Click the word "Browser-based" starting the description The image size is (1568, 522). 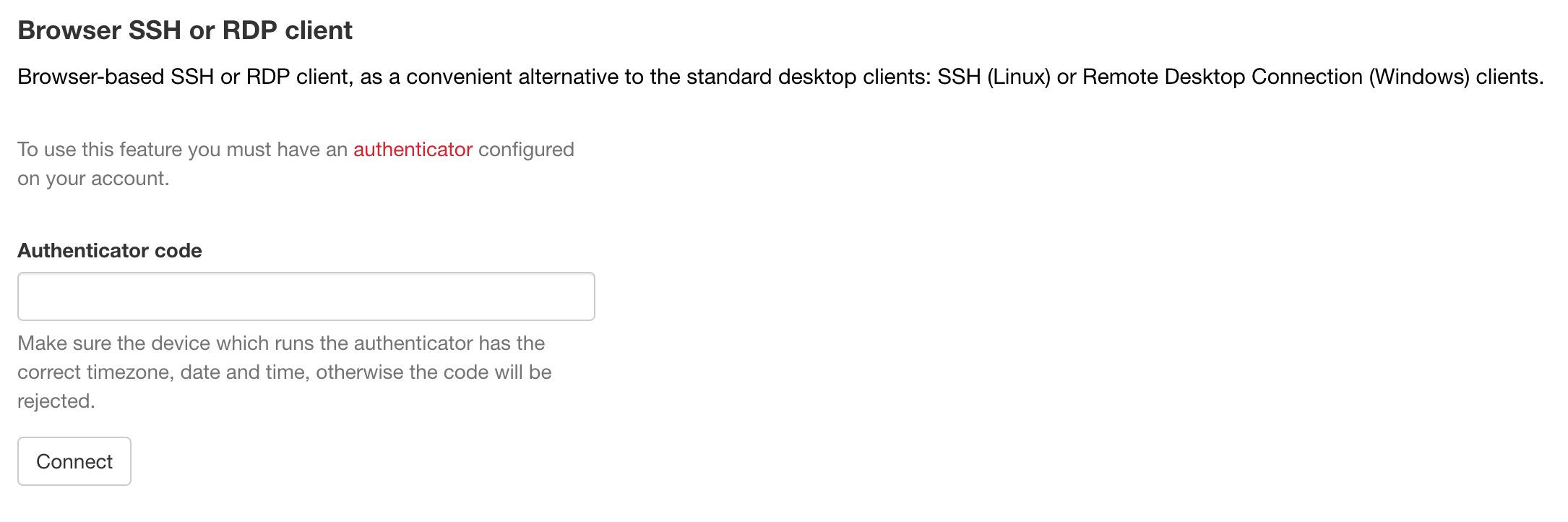coord(90,77)
